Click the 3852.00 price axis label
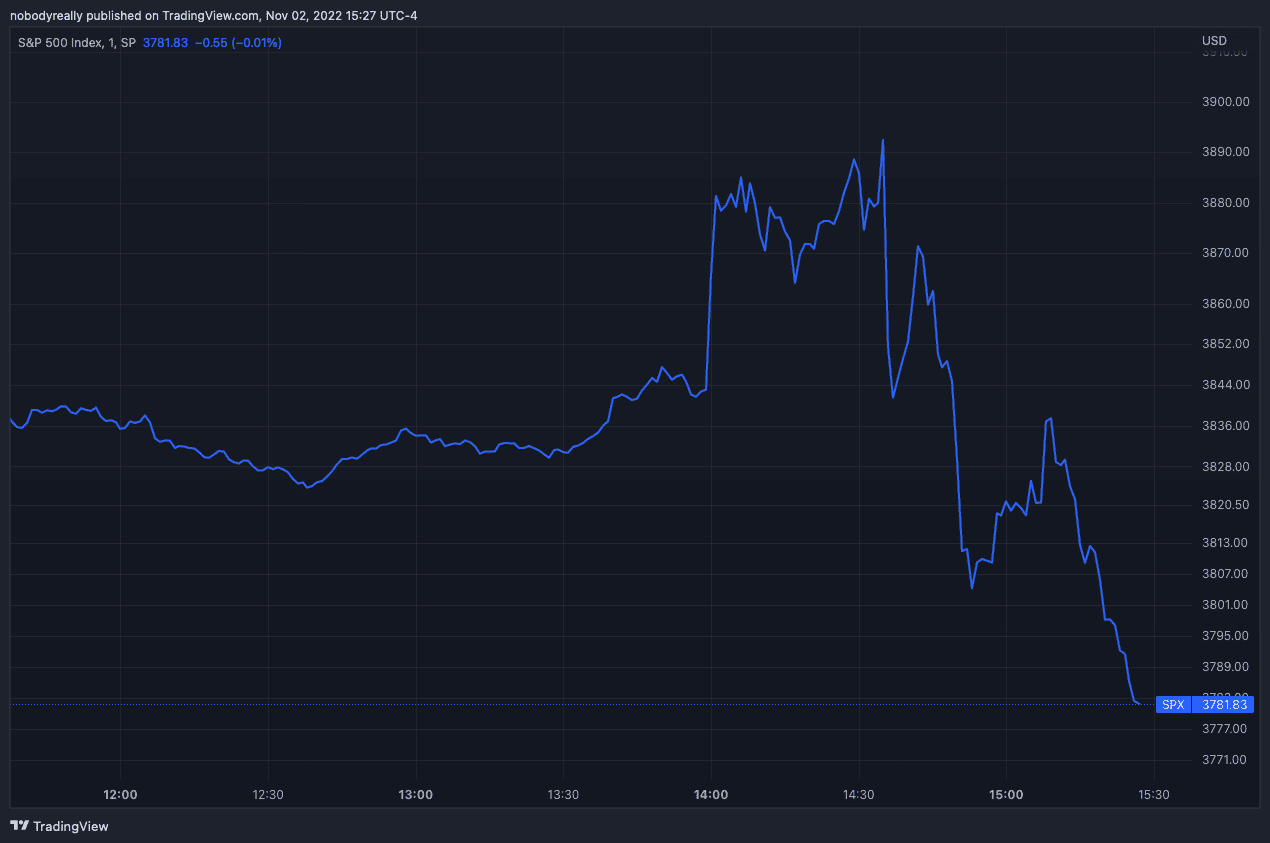Screen dimensions: 1270x843 pyautogui.click(x=1225, y=344)
